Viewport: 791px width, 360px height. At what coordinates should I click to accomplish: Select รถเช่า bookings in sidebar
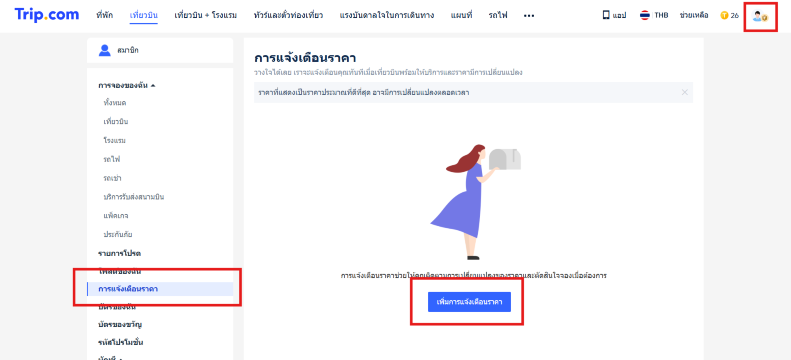tap(112, 178)
